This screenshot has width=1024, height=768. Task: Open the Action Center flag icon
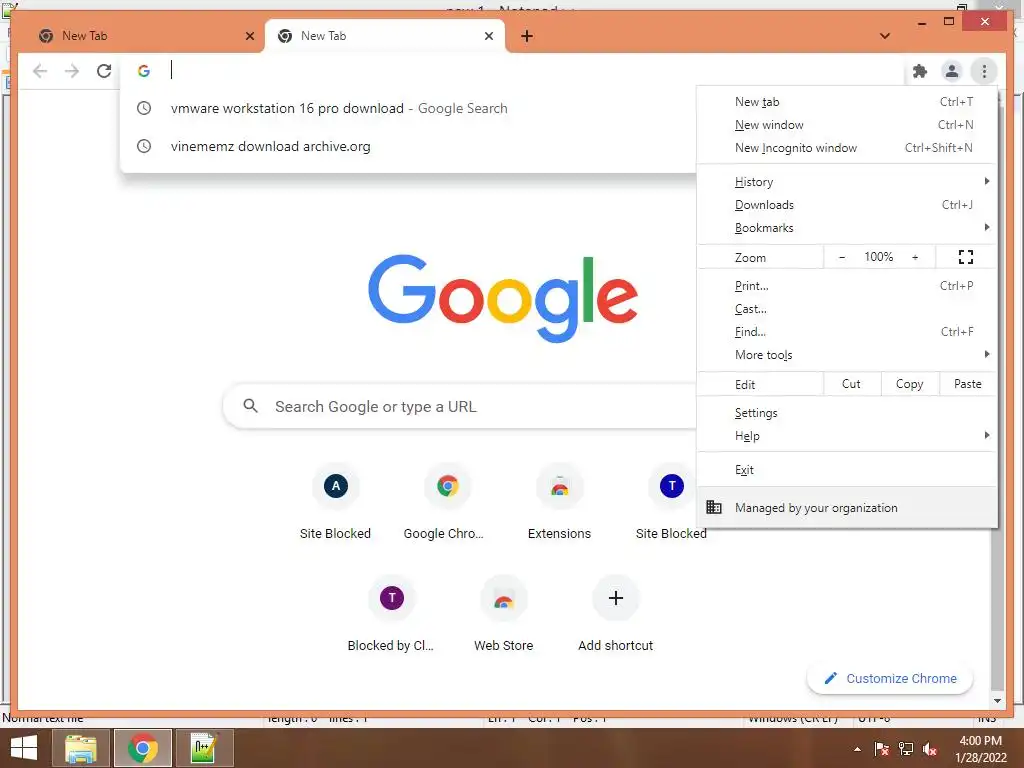(x=882, y=749)
